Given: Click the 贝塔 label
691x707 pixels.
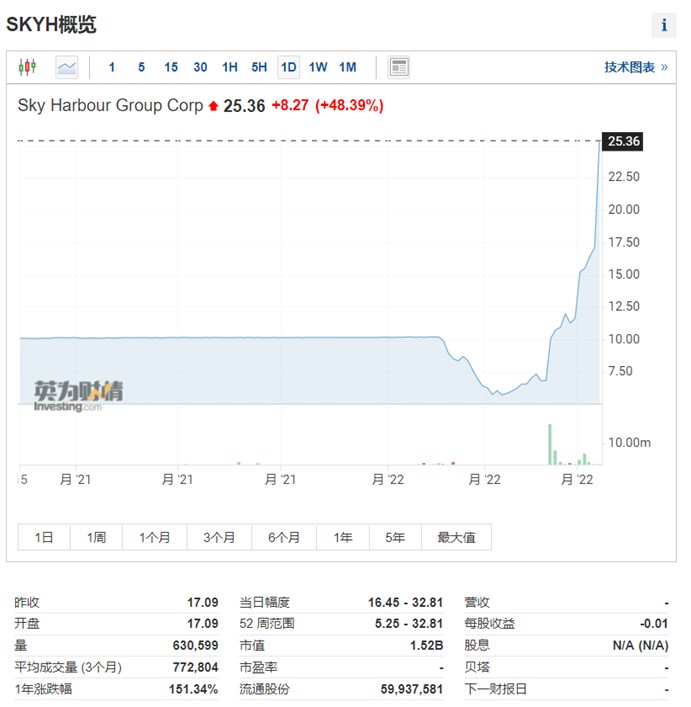Looking at the screenshot, I should [x=477, y=667].
